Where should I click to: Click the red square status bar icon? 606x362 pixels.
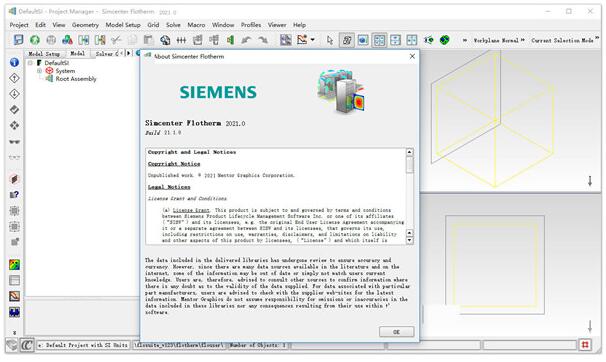coord(585,344)
